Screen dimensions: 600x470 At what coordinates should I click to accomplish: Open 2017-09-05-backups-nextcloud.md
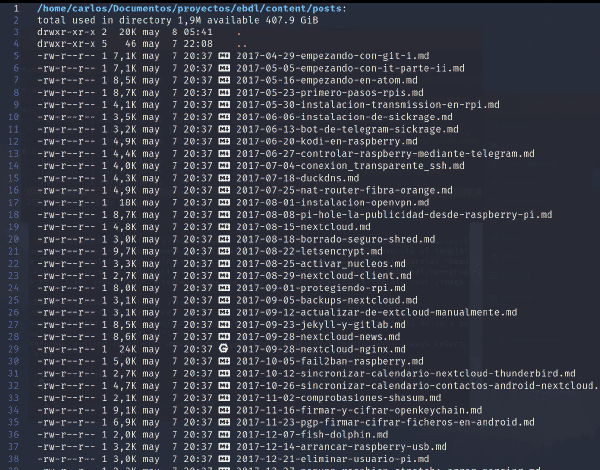tap(327, 300)
